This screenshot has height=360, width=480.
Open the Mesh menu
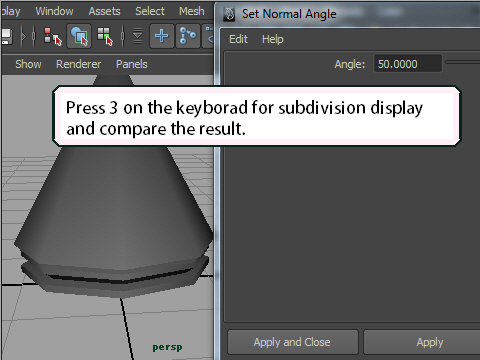point(192,11)
